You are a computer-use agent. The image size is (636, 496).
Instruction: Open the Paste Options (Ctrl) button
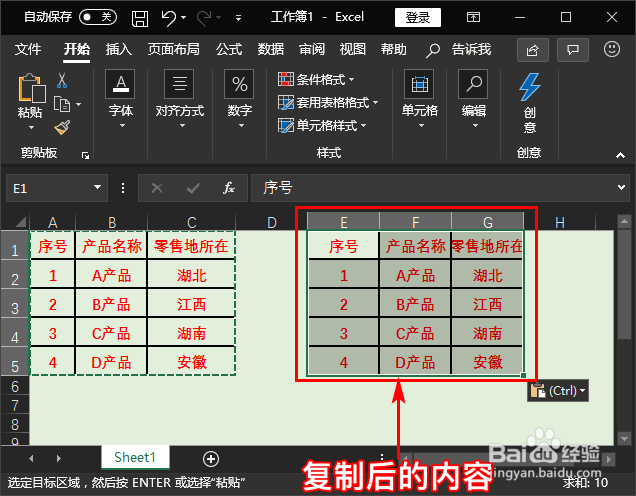point(558,391)
